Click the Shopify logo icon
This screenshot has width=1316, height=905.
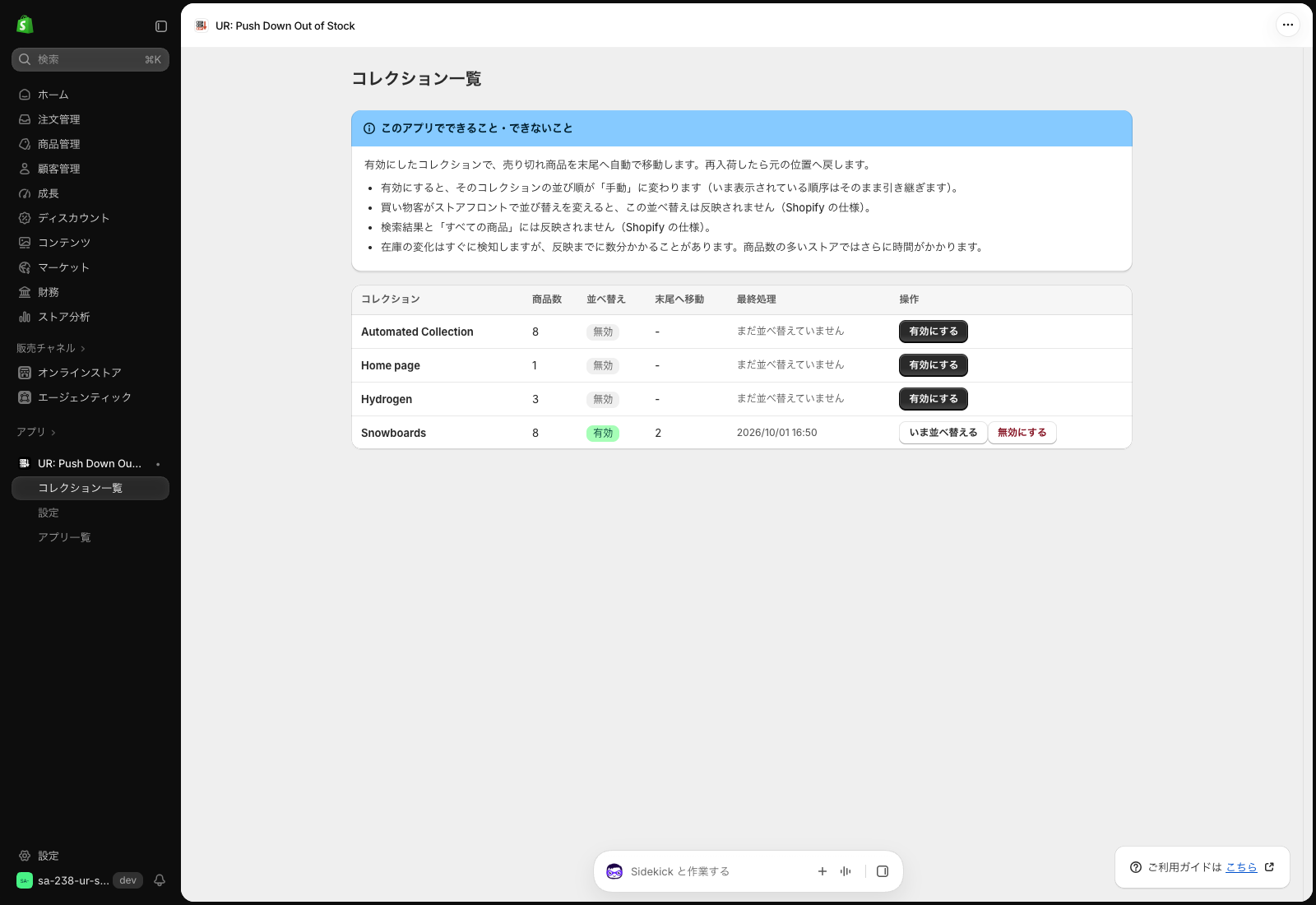(25, 25)
